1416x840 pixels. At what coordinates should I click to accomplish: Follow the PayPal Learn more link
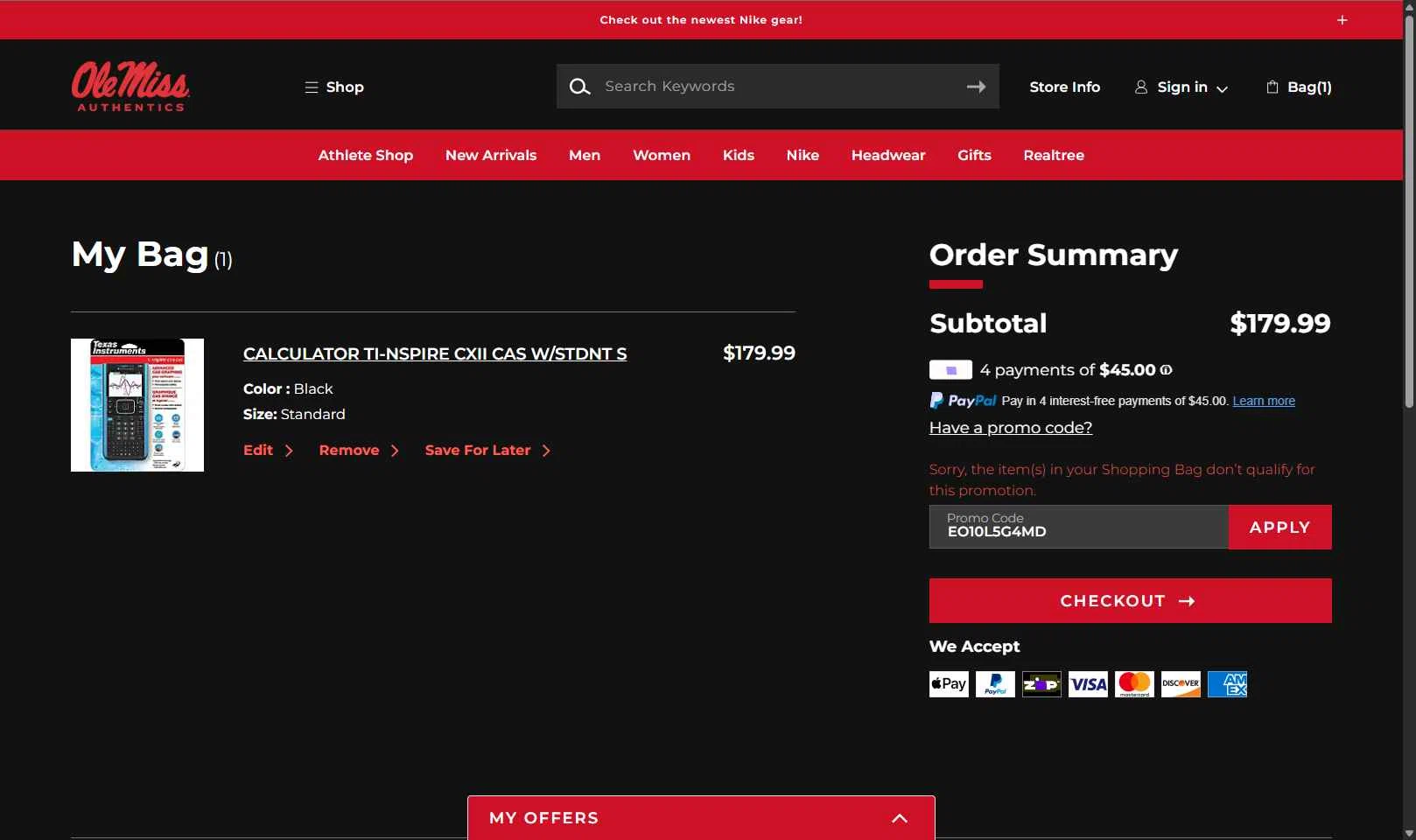click(x=1264, y=401)
